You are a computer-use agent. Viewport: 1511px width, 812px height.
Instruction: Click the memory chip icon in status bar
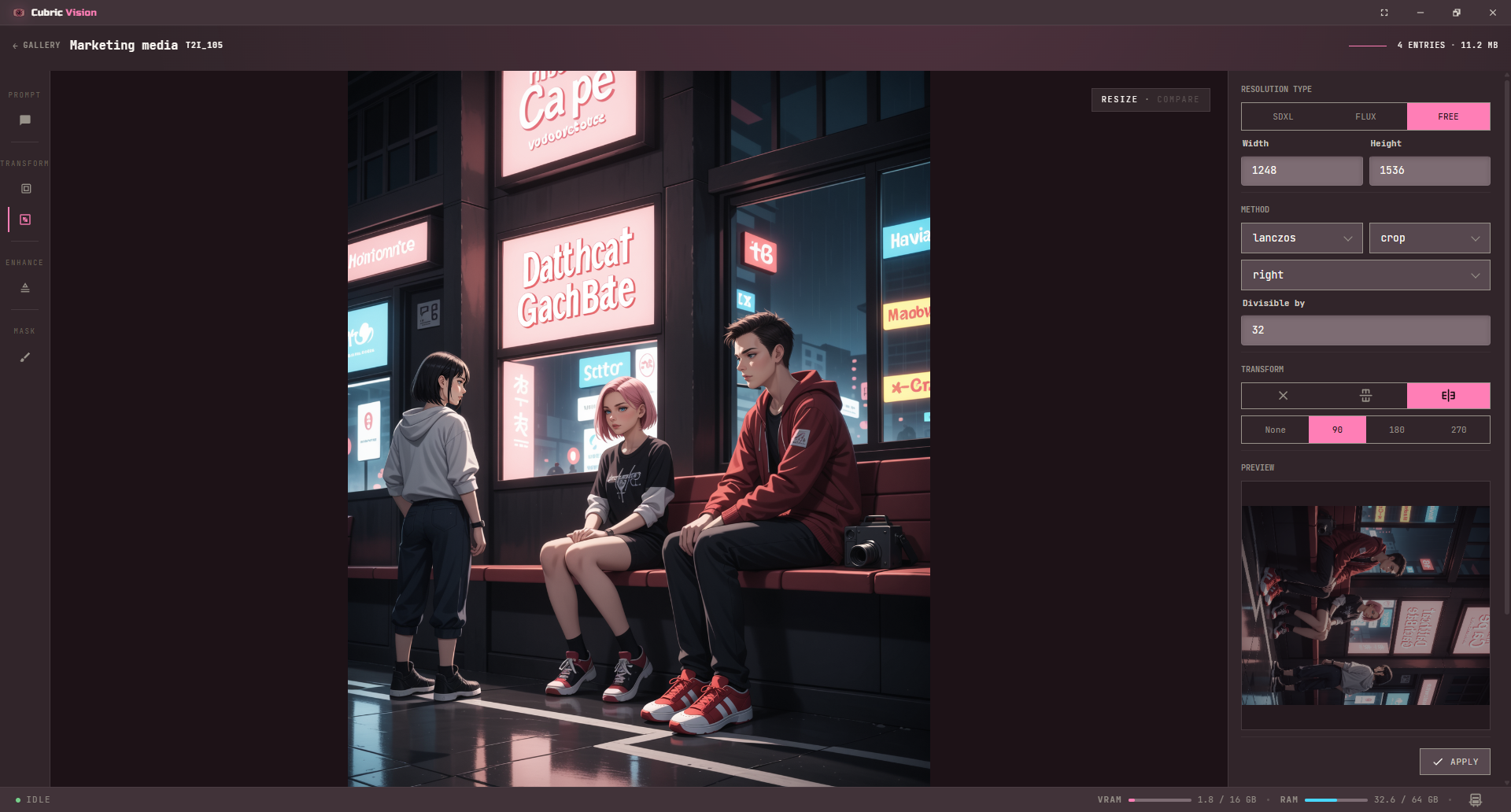click(x=1476, y=799)
